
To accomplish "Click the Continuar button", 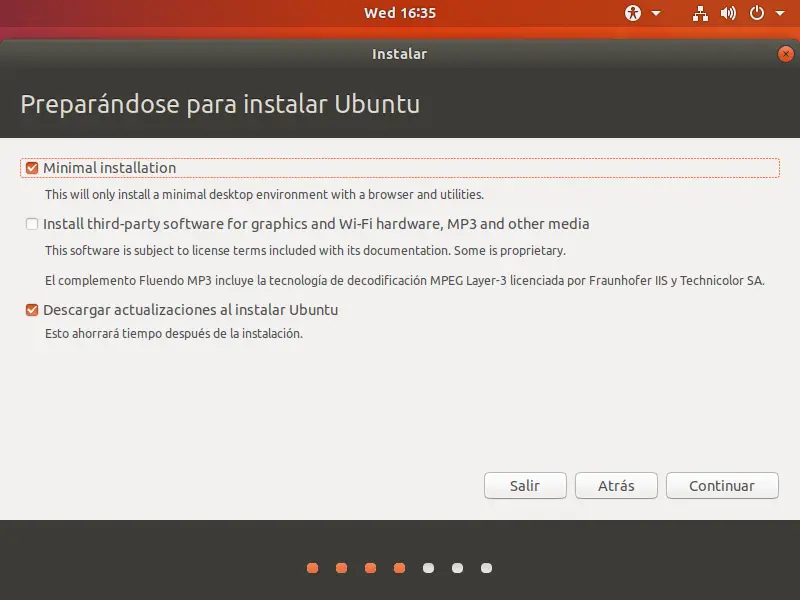I will [722, 486].
